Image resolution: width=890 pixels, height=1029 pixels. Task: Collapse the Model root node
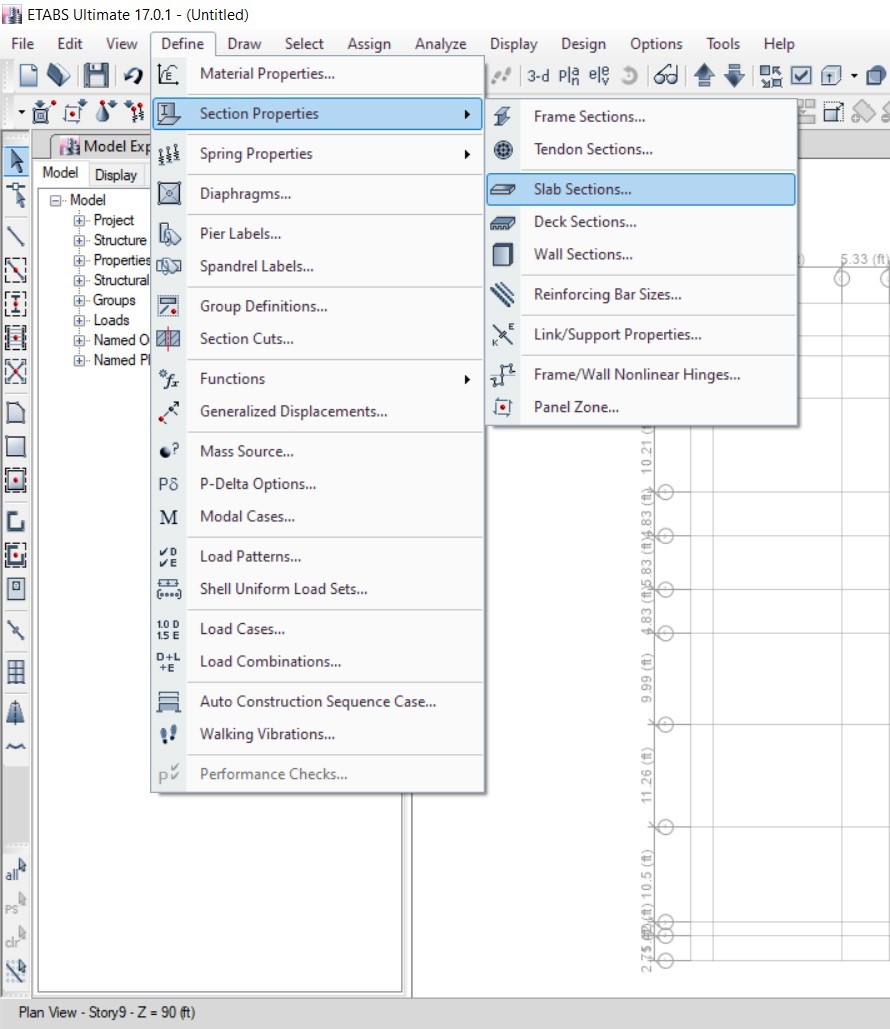point(56,200)
